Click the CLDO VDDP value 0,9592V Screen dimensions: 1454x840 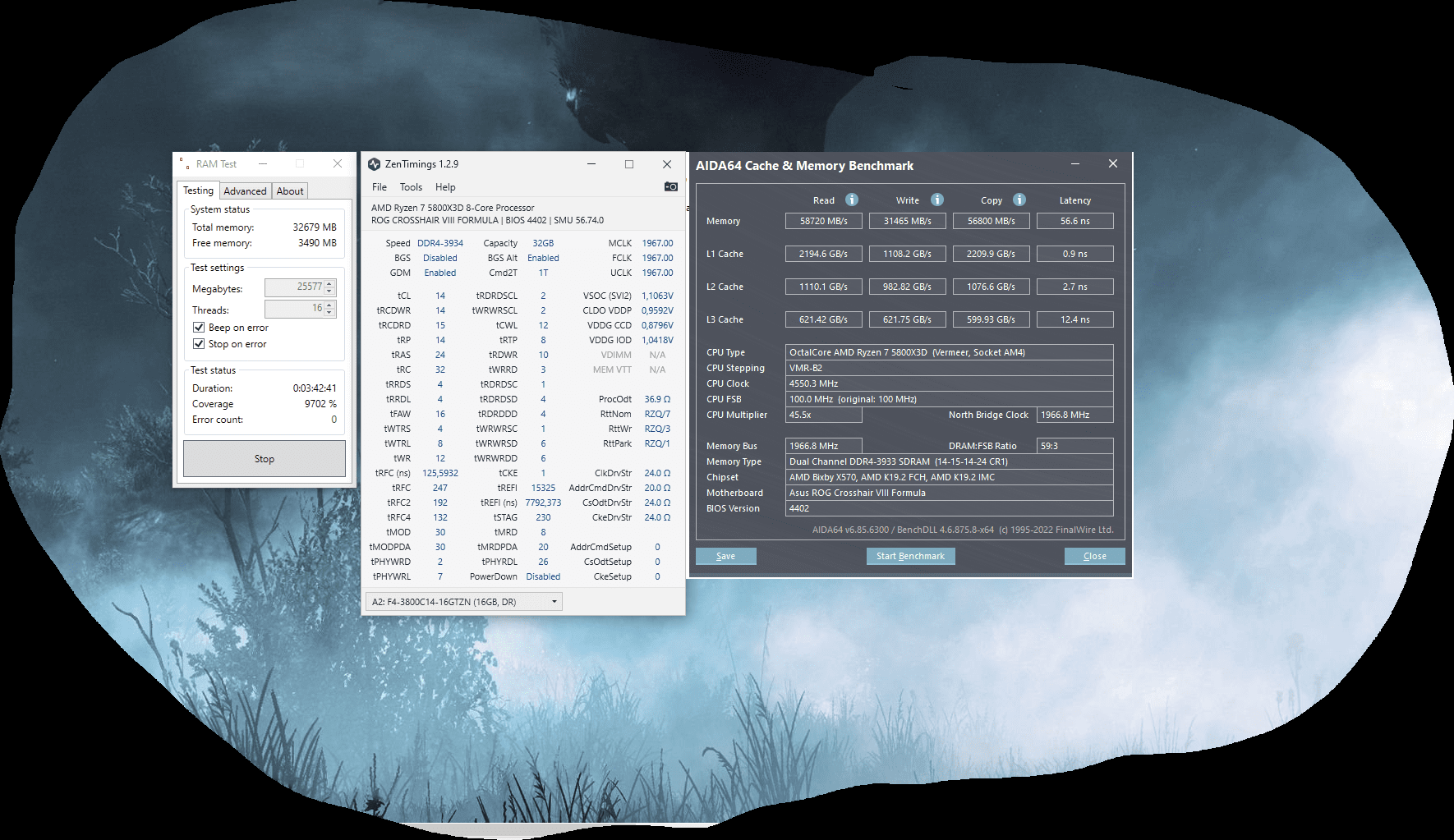[657, 310]
